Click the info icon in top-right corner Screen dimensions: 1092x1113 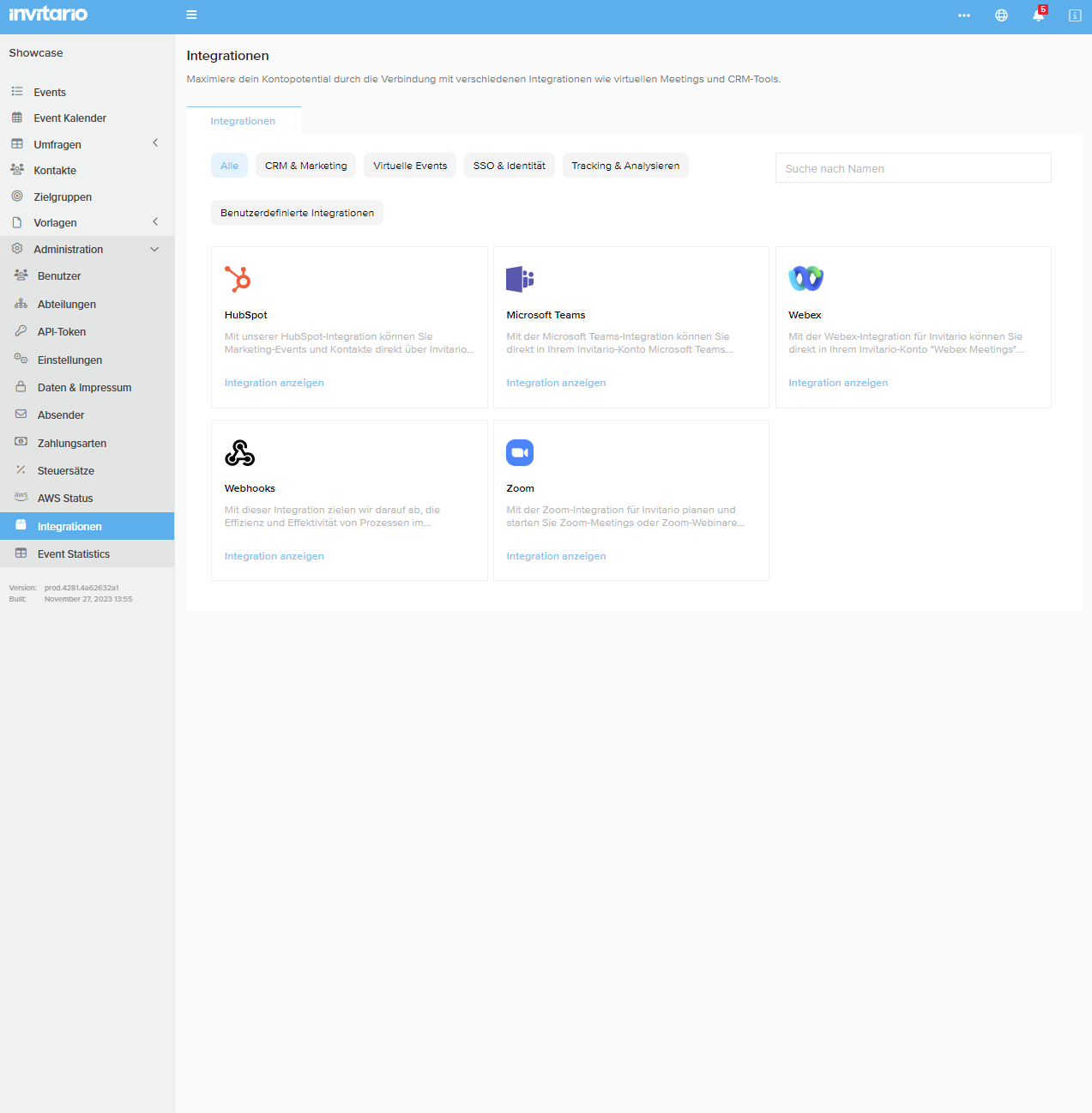(1074, 15)
